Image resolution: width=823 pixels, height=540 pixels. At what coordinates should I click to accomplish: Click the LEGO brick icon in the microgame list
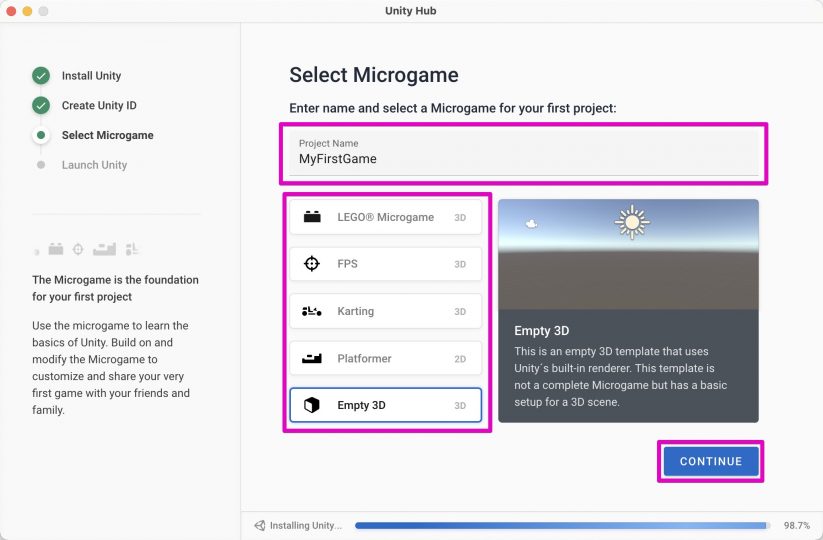312,216
